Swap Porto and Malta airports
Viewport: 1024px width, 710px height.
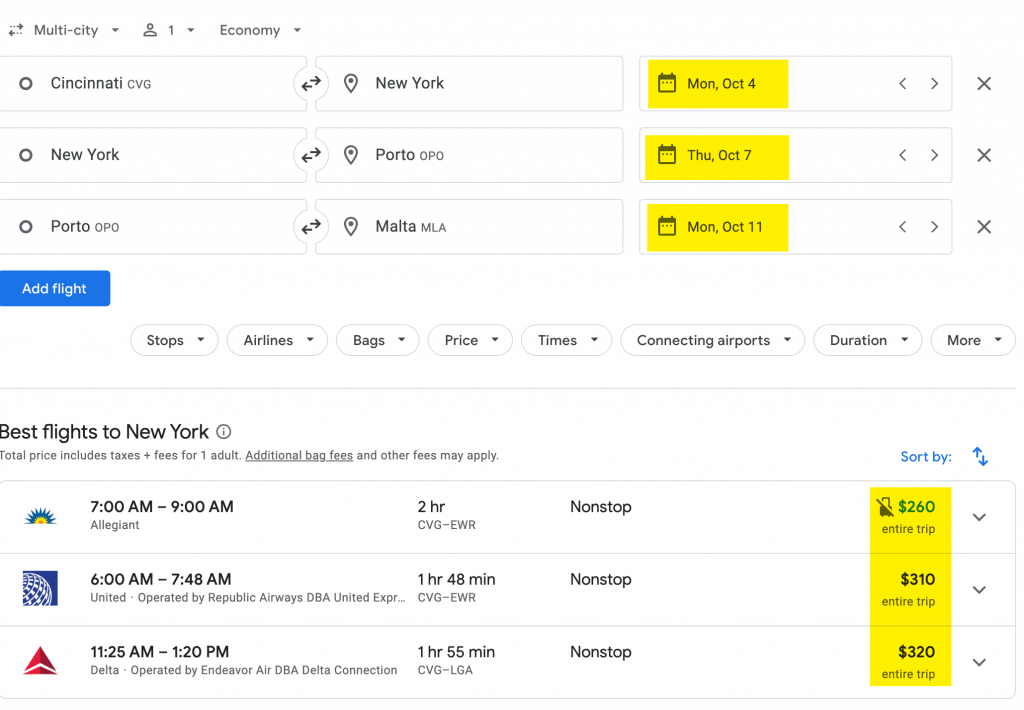(311, 227)
